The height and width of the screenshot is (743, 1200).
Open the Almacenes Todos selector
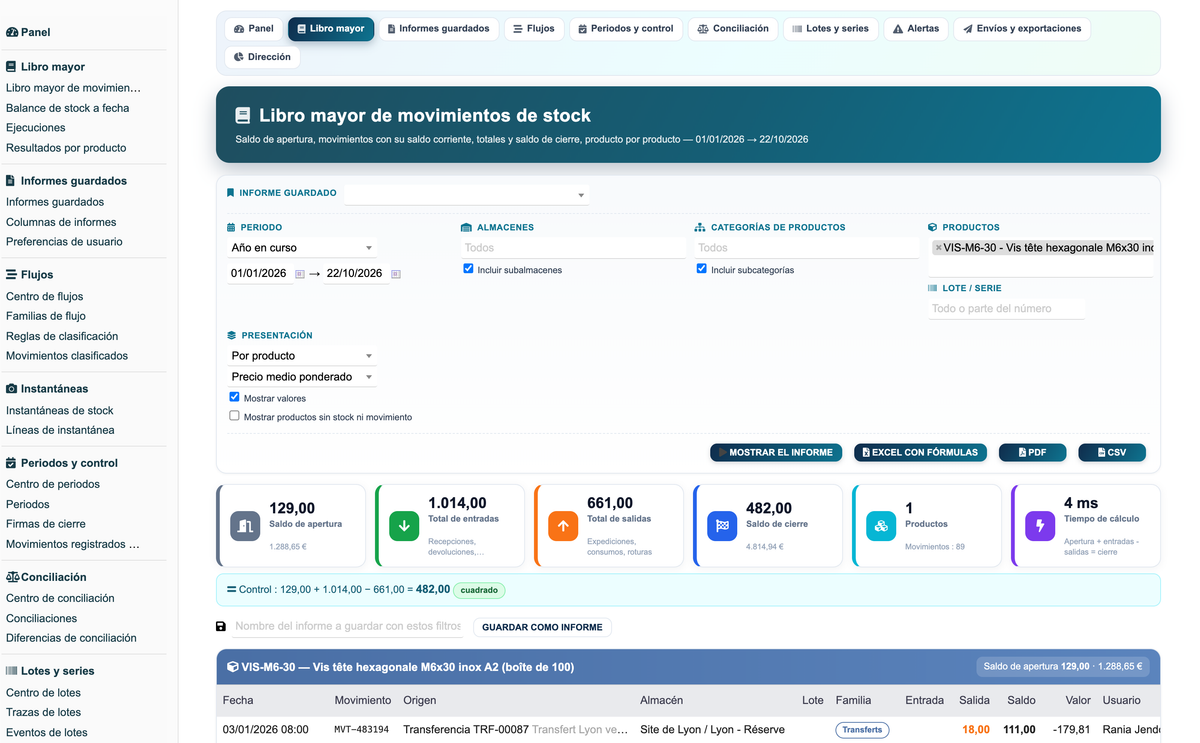[x=573, y=248]
